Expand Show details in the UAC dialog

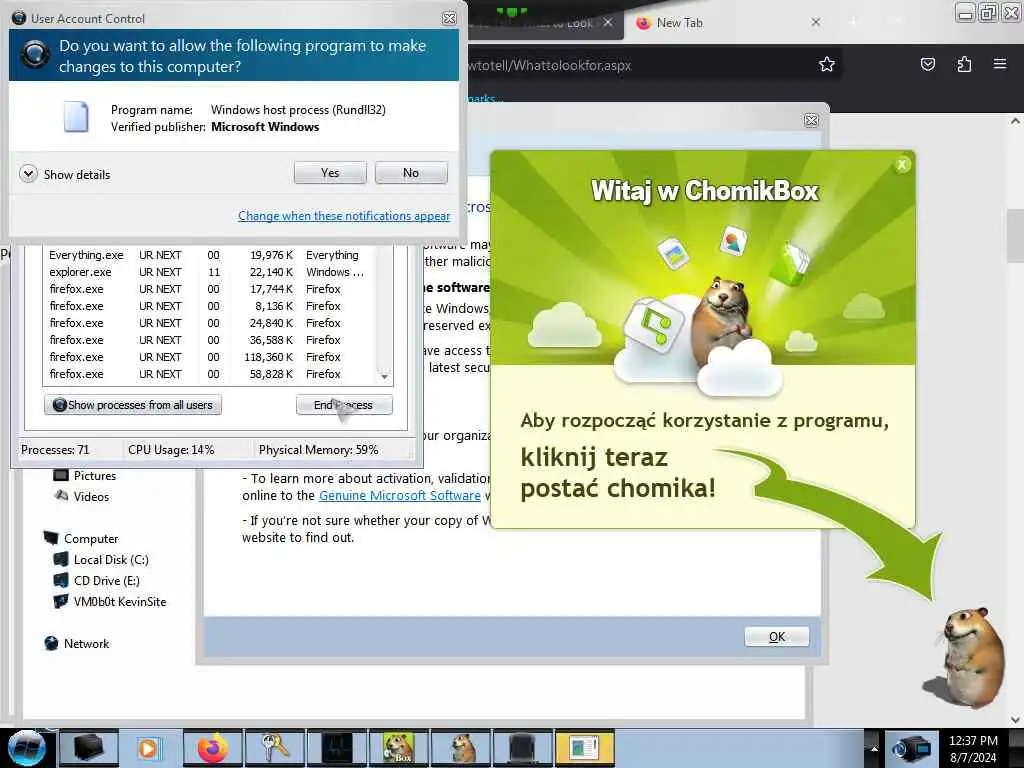coord(65,174)
